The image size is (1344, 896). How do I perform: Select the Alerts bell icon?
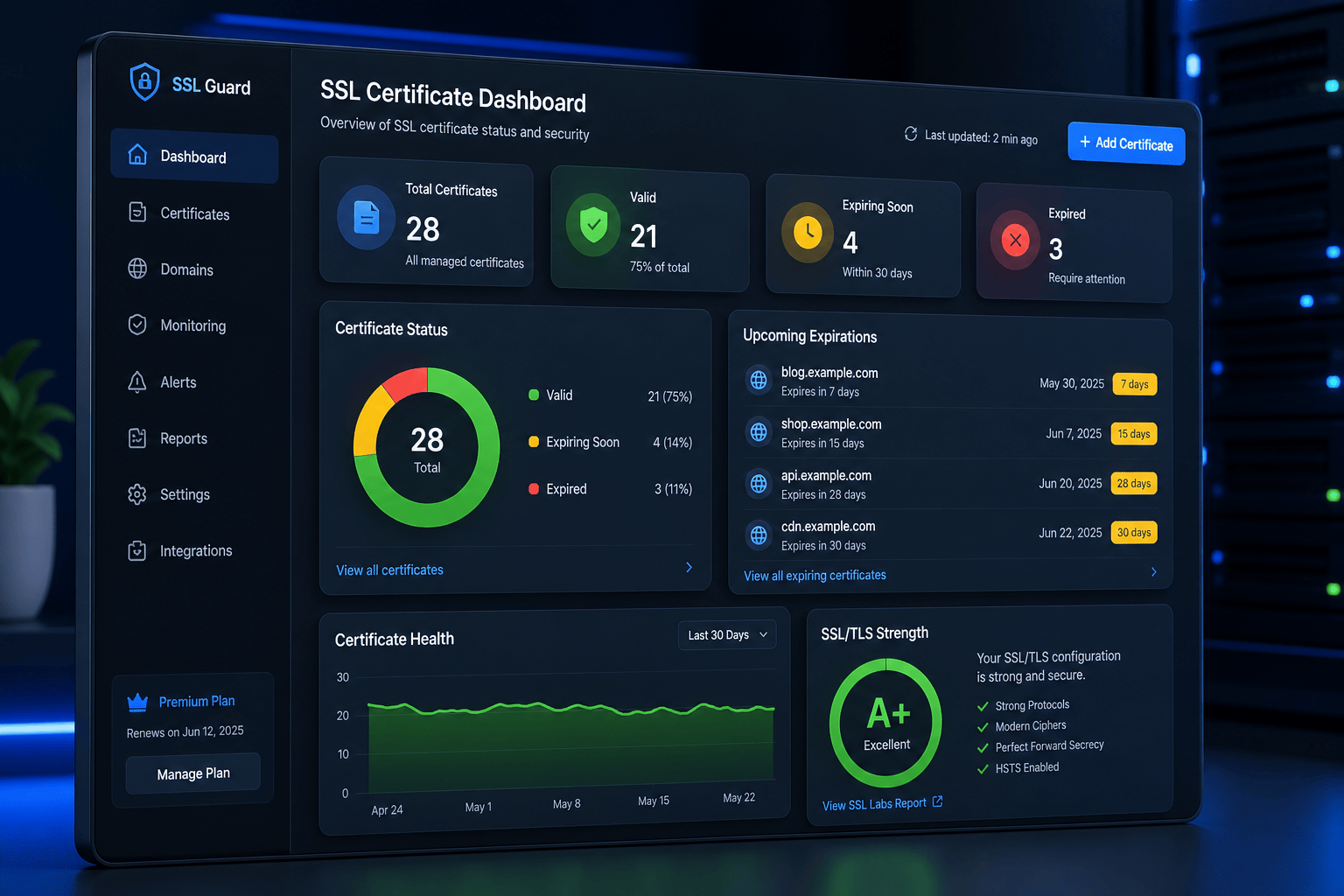pos(137,381)
